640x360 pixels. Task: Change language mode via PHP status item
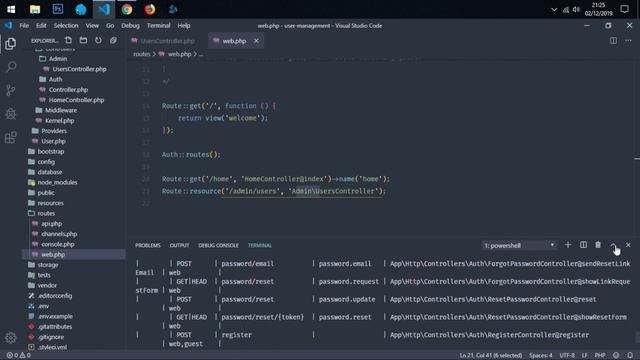[600, 356]
